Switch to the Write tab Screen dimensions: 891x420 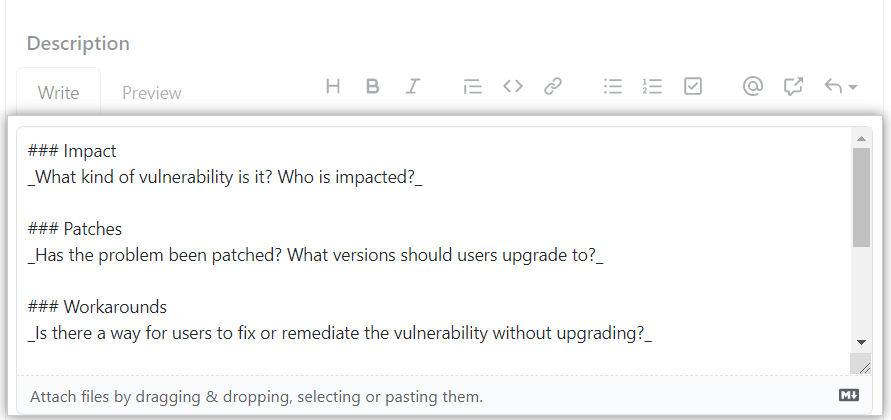pos(58,93)
